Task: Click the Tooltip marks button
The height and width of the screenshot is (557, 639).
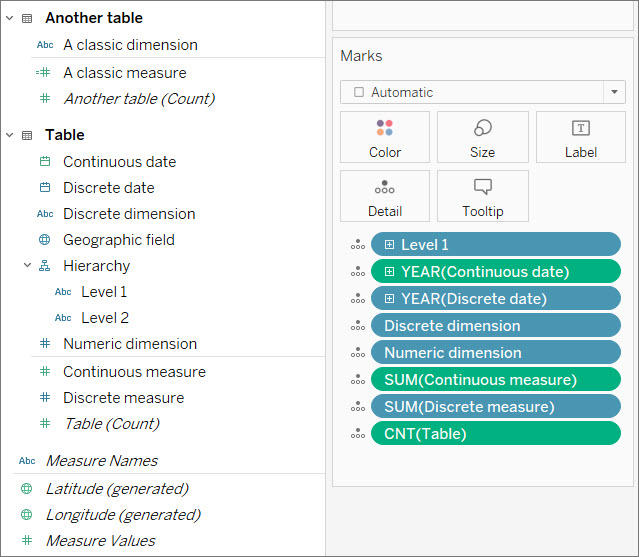Action: point(483,196)
